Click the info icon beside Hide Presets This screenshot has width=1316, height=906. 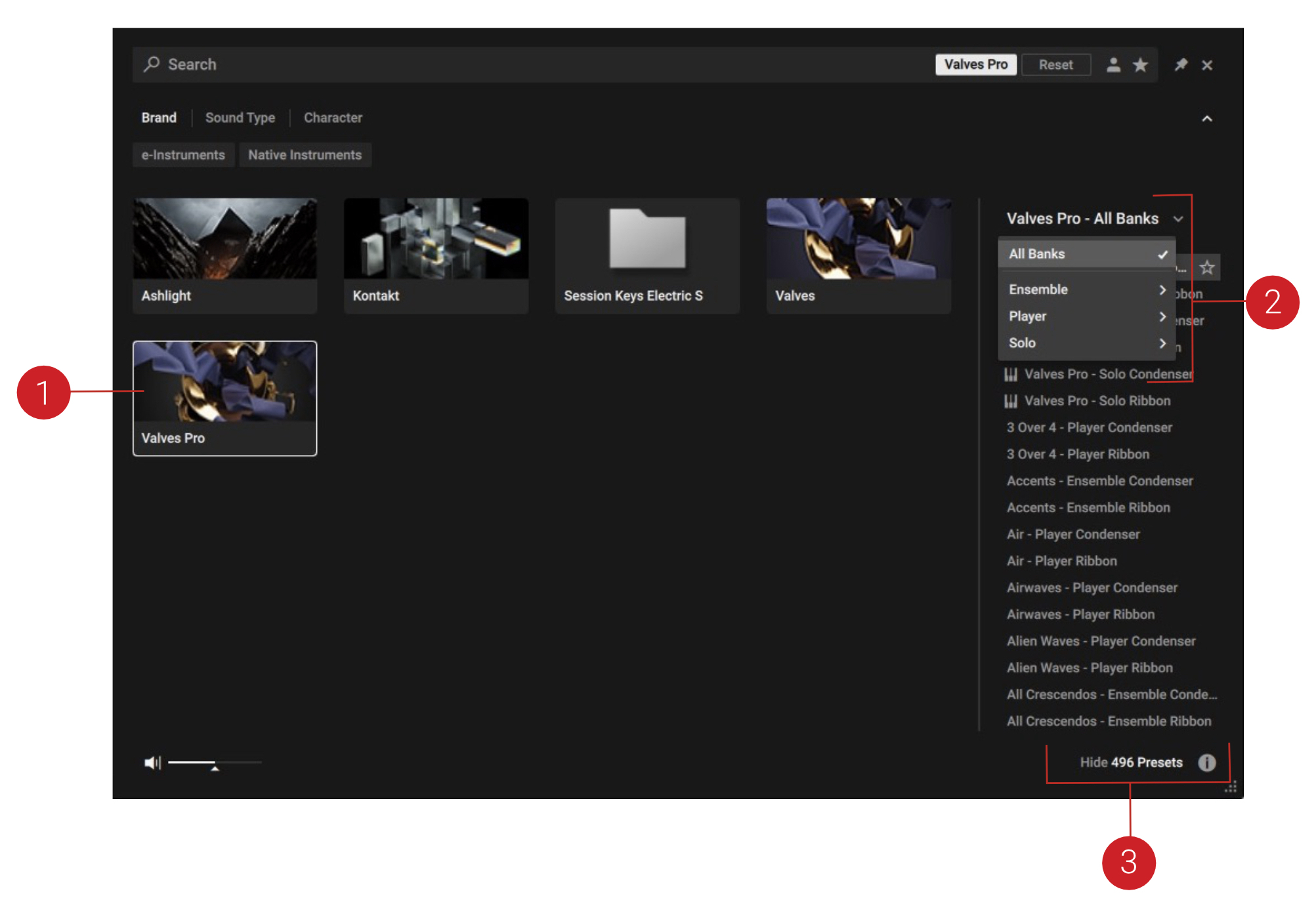pos(1206,762)
